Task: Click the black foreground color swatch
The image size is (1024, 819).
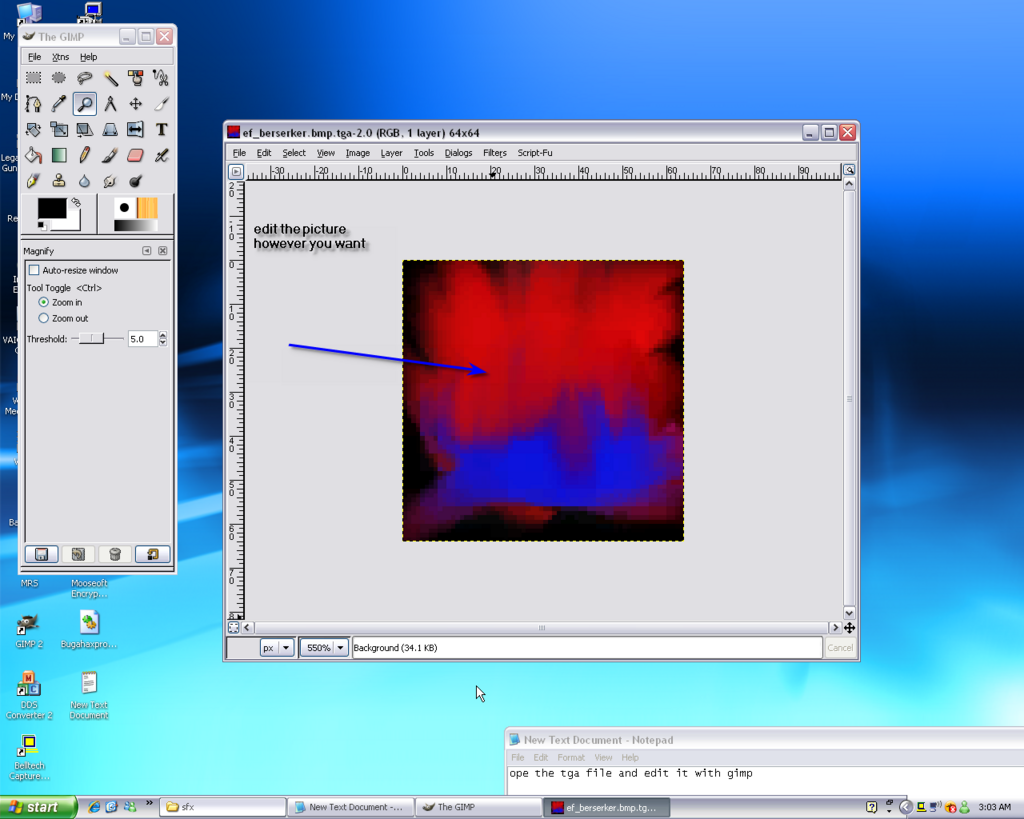Action: 51,209
